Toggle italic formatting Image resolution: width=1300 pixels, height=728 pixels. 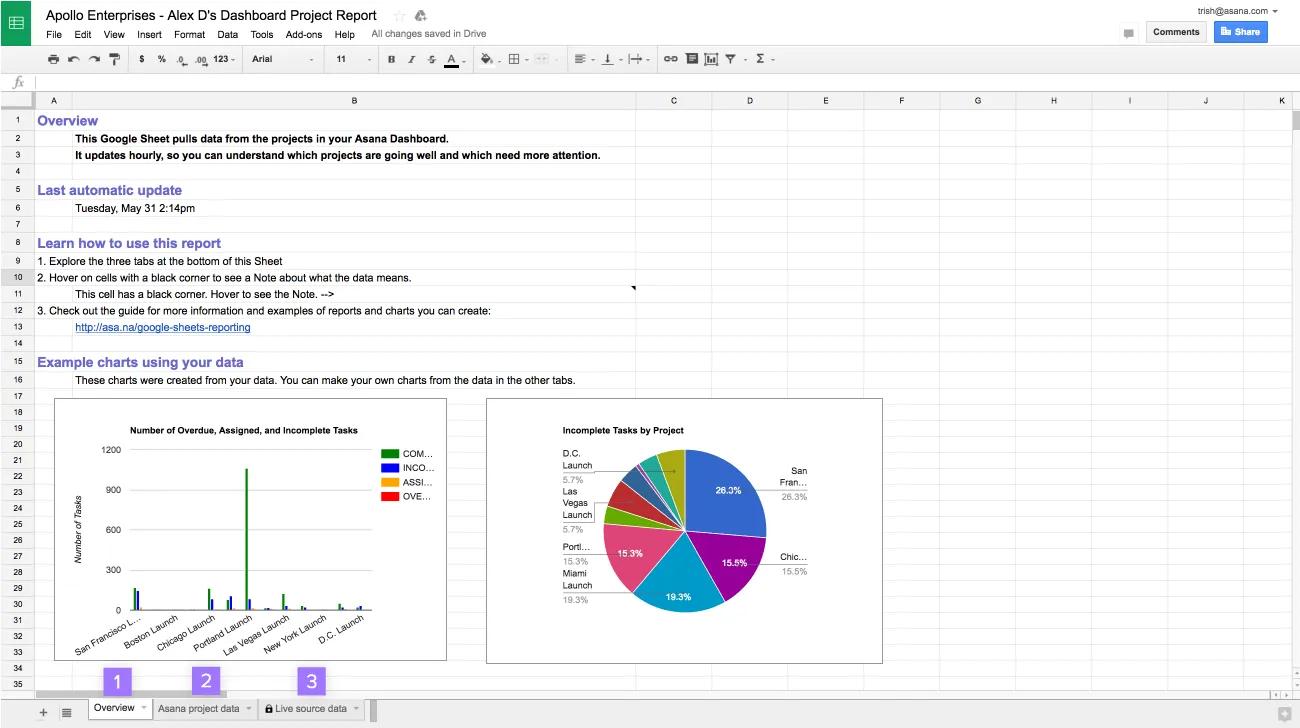click(411, 59)
